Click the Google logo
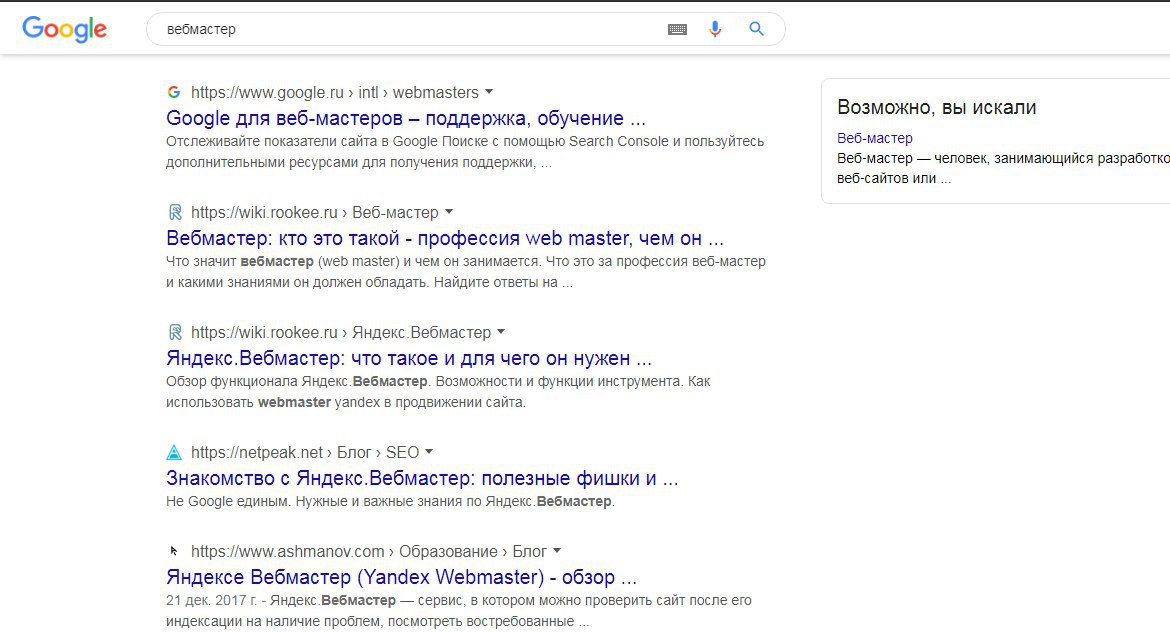Viewport: 1170px width, 632px height. click(x=65, y=29)
